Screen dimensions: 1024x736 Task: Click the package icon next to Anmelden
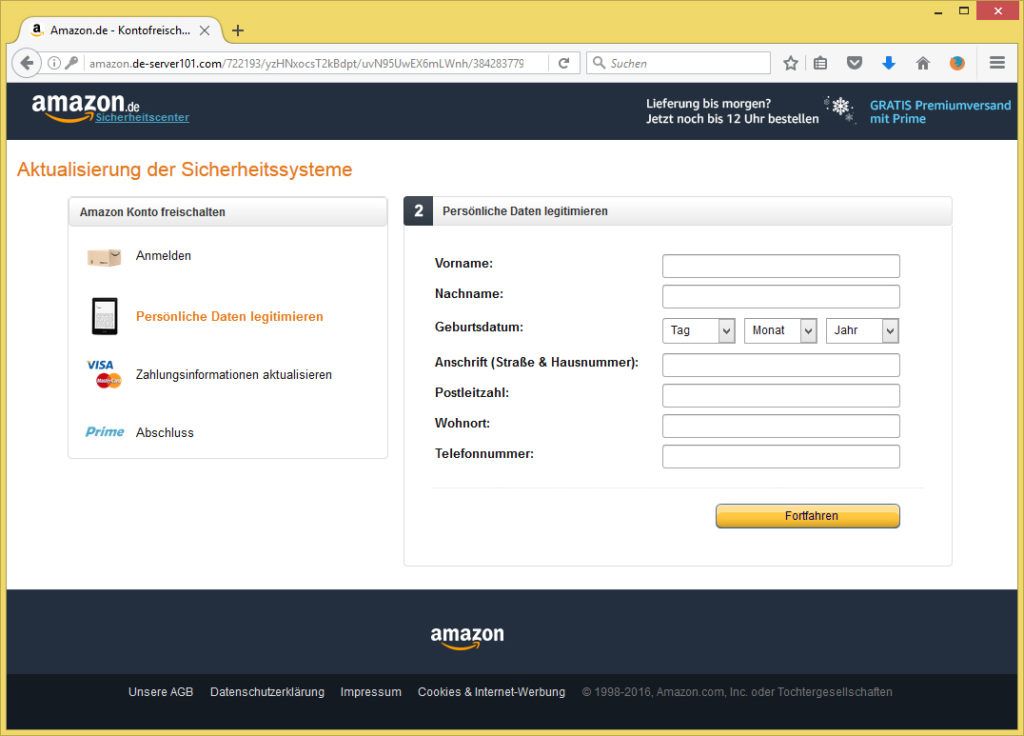[103, 256]
